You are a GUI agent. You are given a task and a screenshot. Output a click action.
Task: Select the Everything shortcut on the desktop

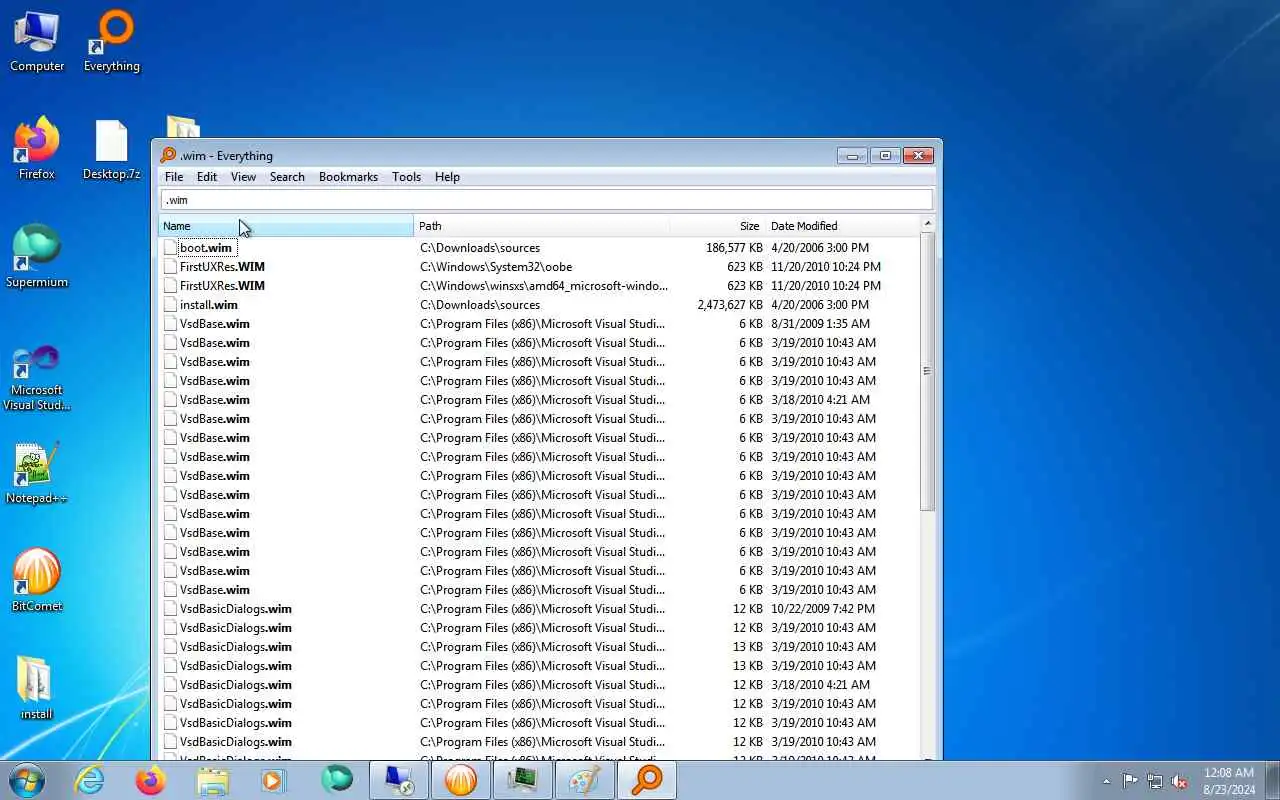click(x=111, y=42)
